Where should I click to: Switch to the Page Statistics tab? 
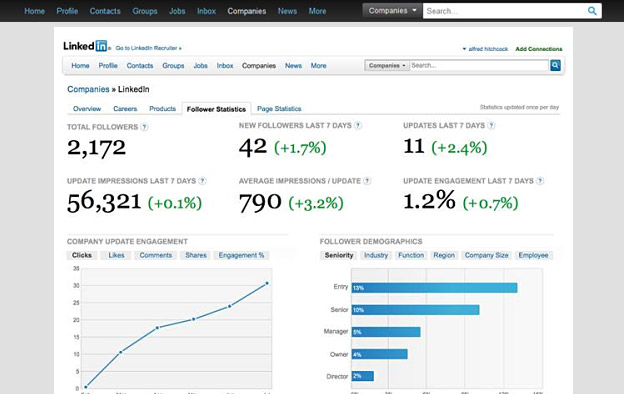pyautogui.click(x=279, y=109)
